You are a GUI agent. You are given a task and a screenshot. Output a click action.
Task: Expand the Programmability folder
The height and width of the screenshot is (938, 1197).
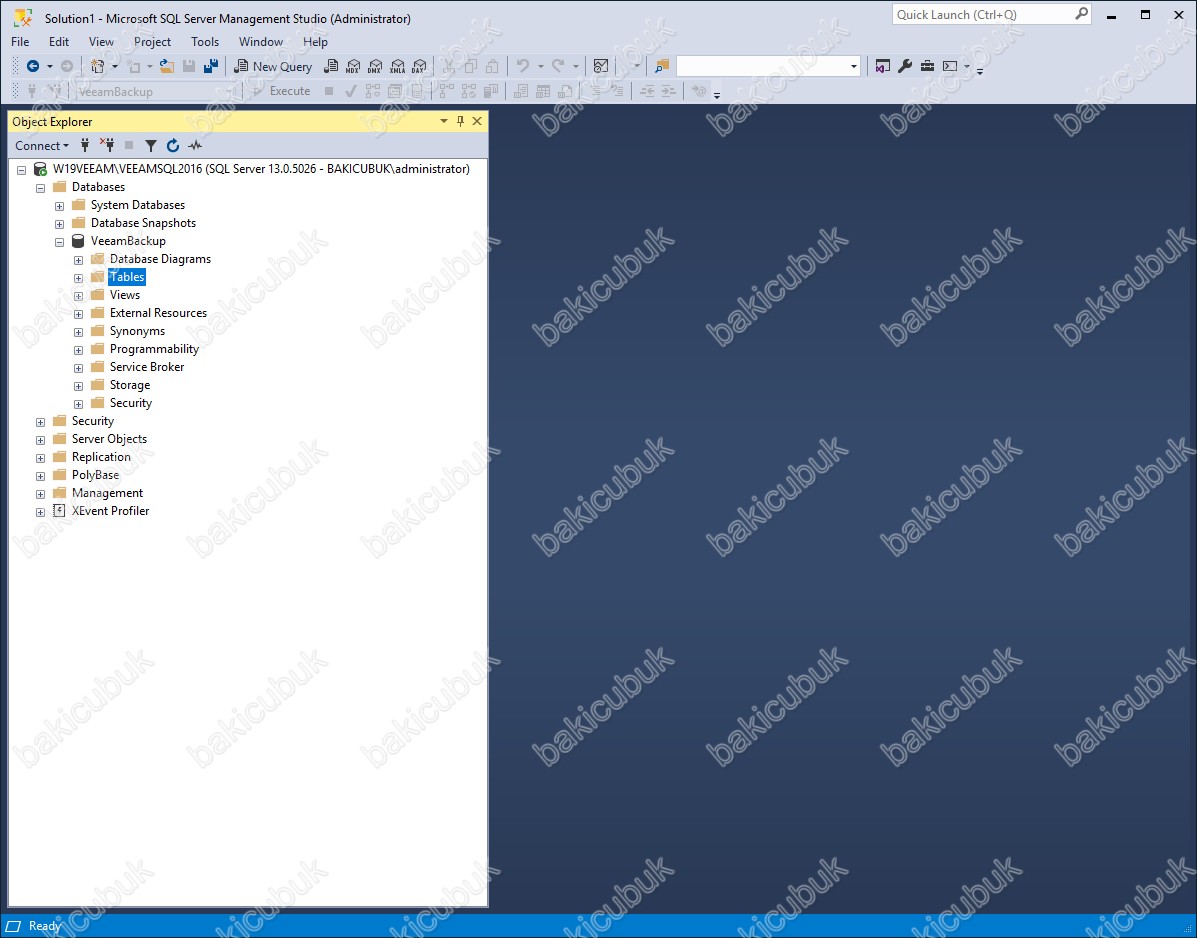[79, 350]
